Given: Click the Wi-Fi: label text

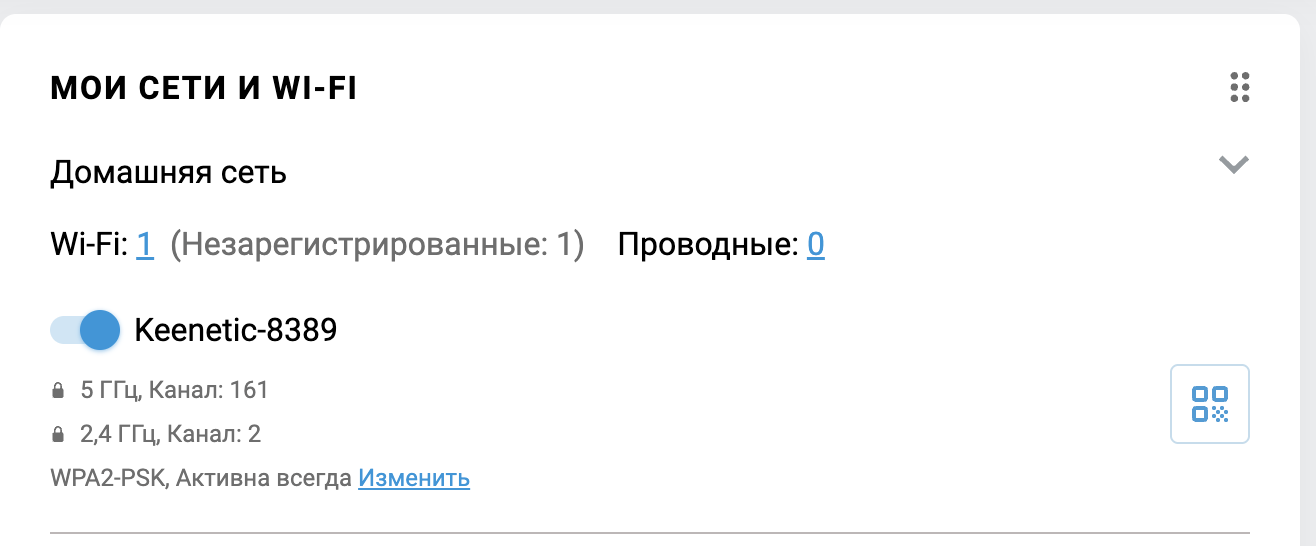Looking at the screenshot, I should tap(89, 245).
